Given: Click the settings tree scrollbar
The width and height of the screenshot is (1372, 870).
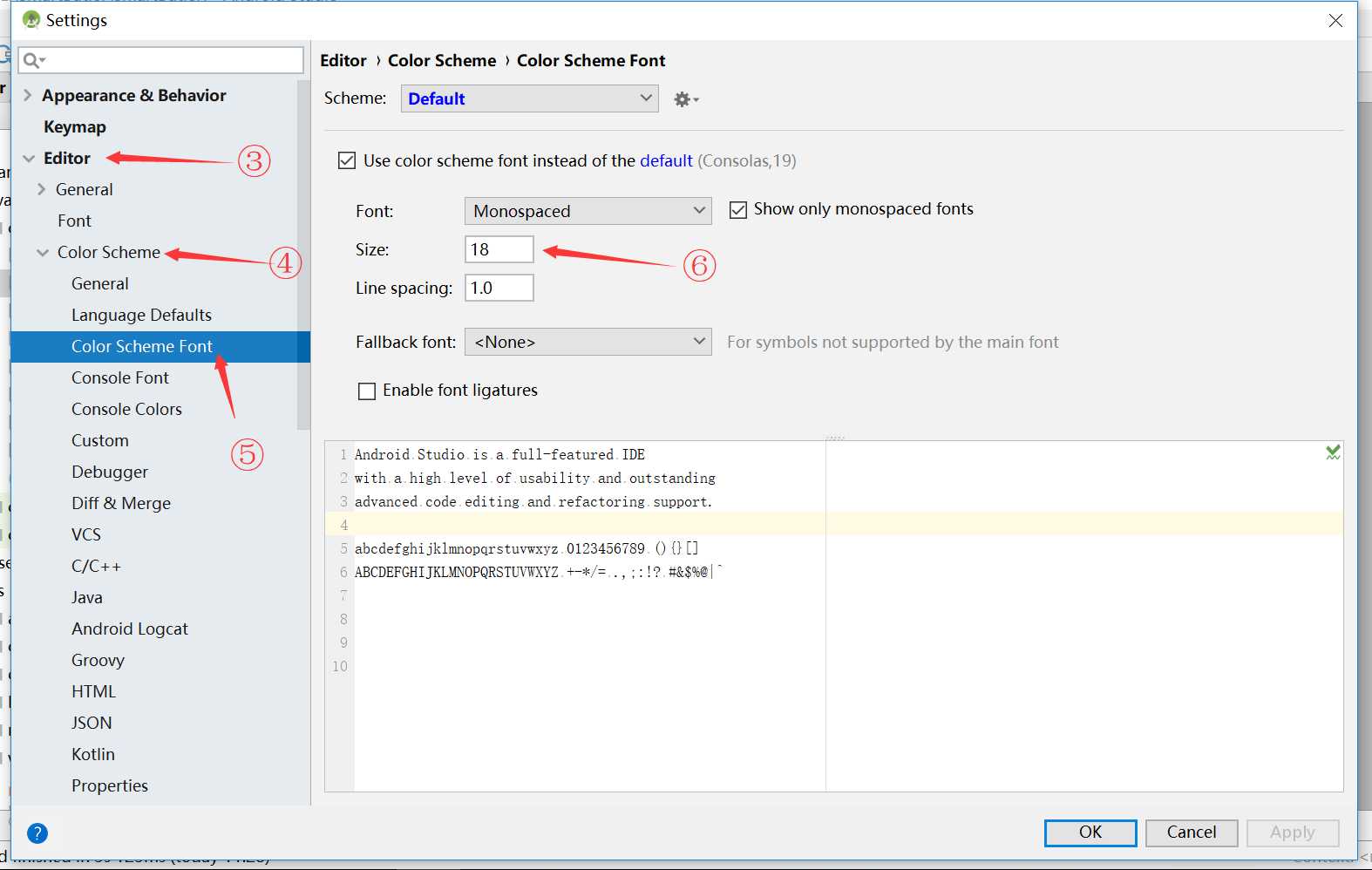Looking at the screenshot, I should coord(303,255).
